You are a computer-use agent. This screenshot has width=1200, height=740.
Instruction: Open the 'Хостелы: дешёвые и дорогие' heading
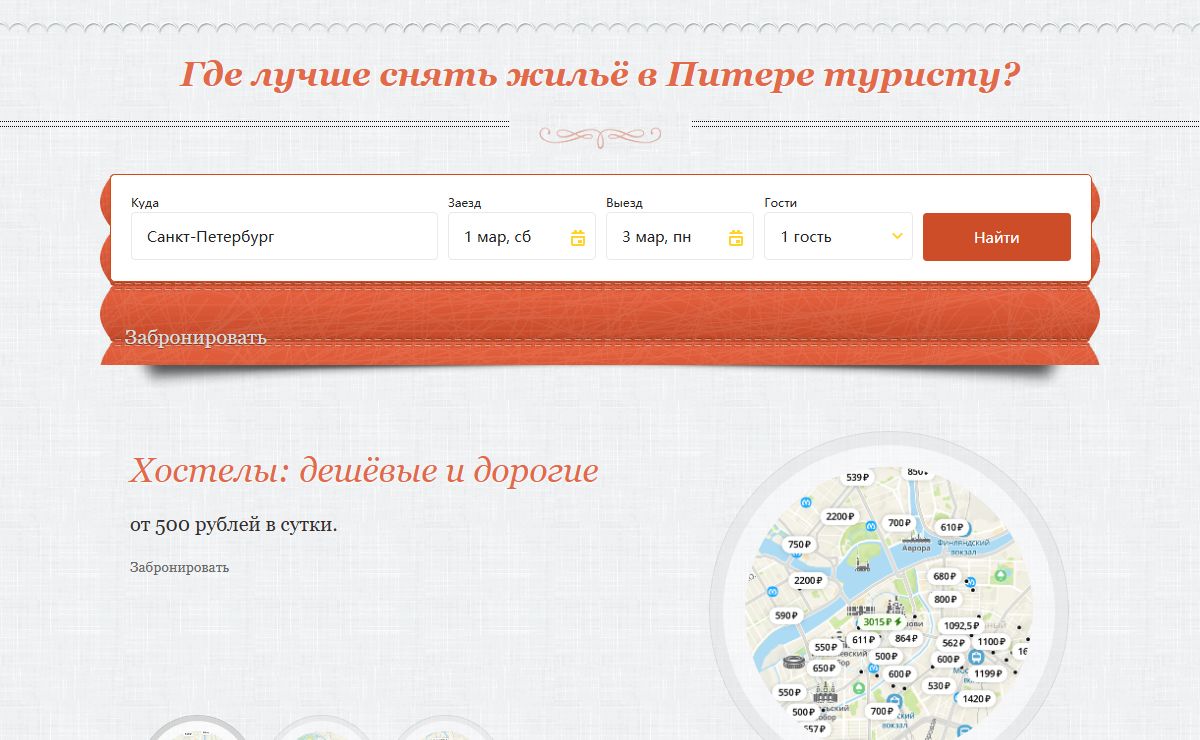pyautogui.click(x=364, y=470)
